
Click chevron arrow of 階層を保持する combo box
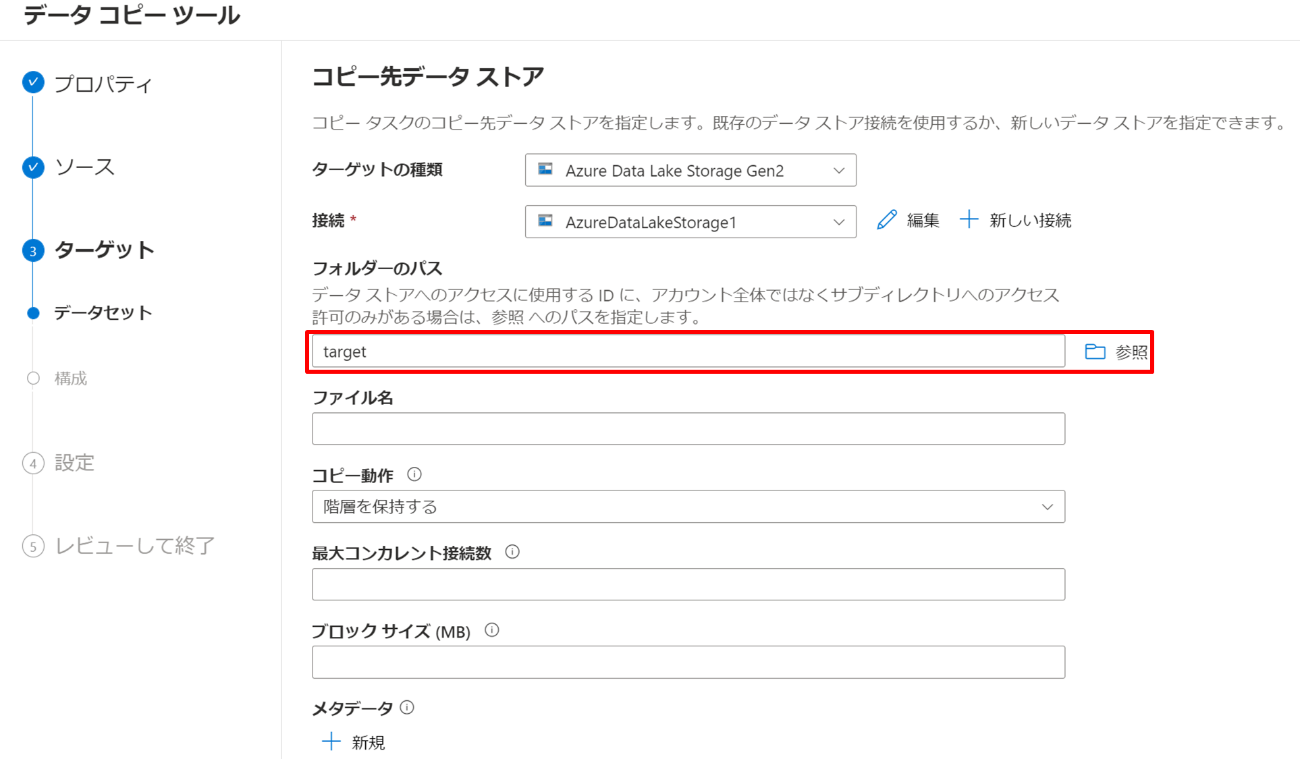[x=1047, y=507]
